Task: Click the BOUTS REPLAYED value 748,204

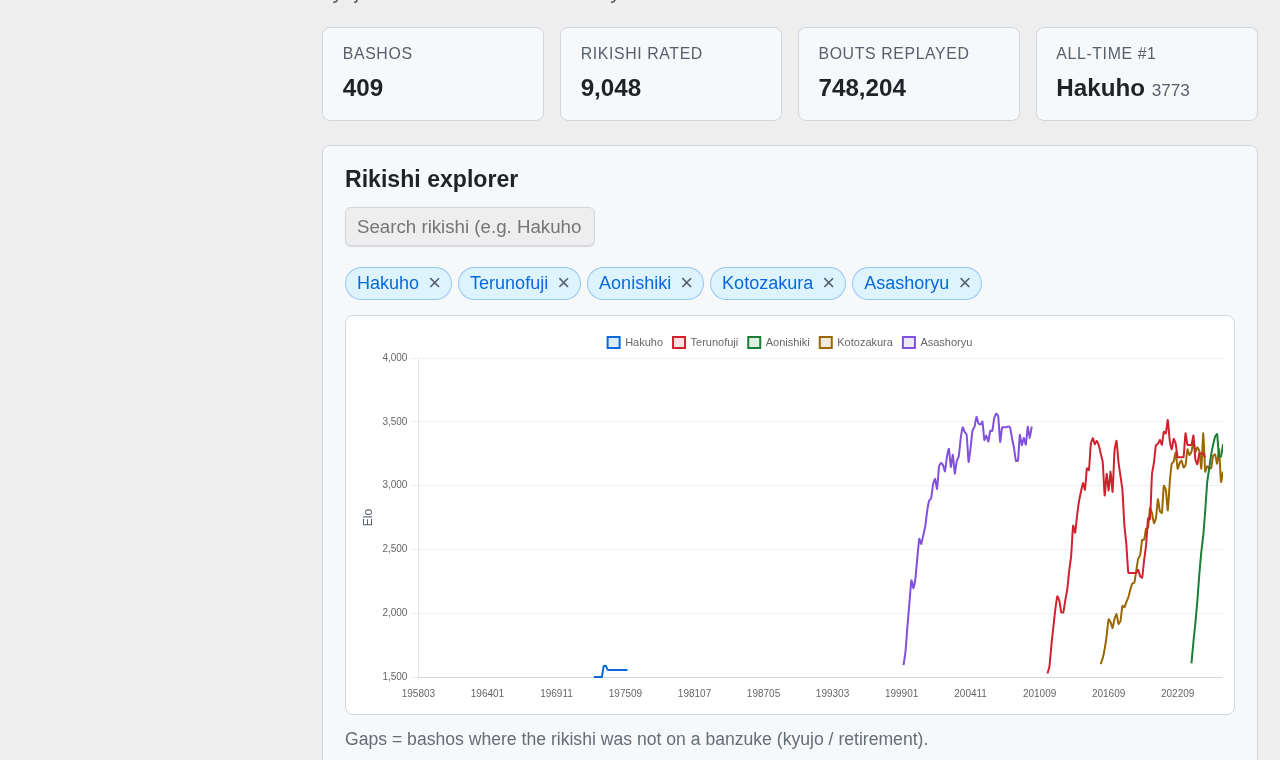Action: pyautogui.click(x=862, y=88)
